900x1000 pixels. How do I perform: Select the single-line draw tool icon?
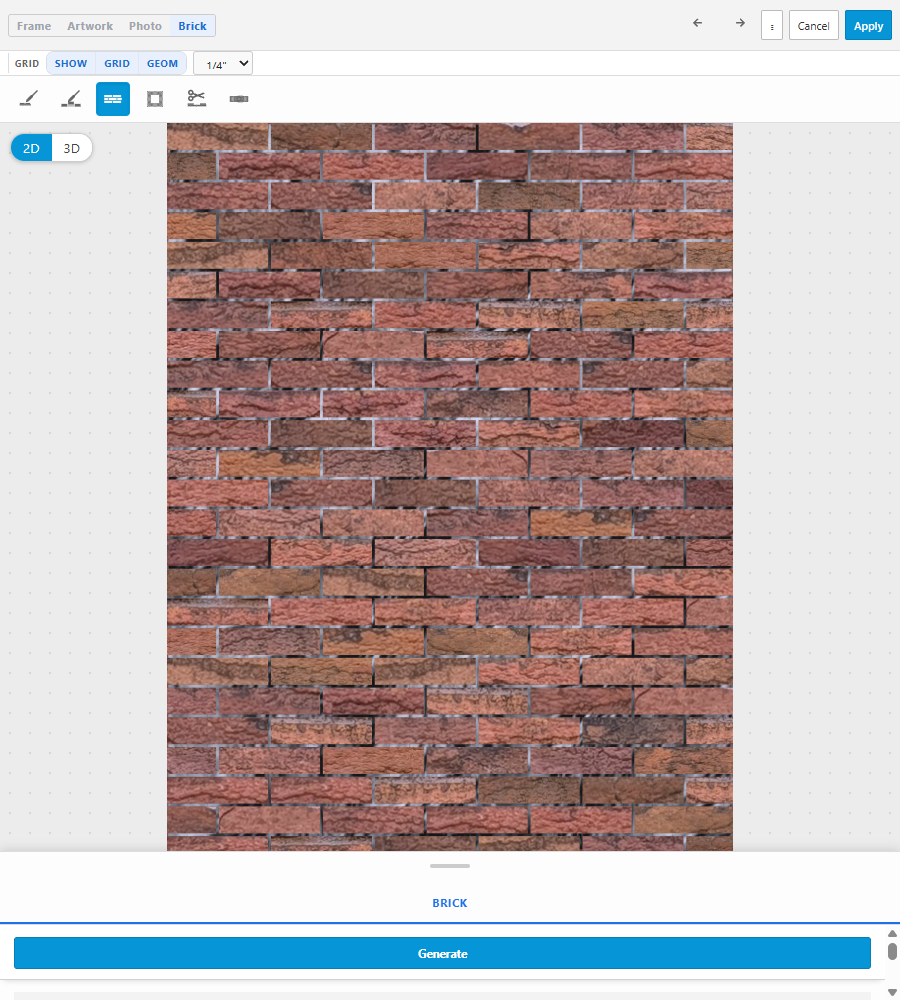(29, 99)
